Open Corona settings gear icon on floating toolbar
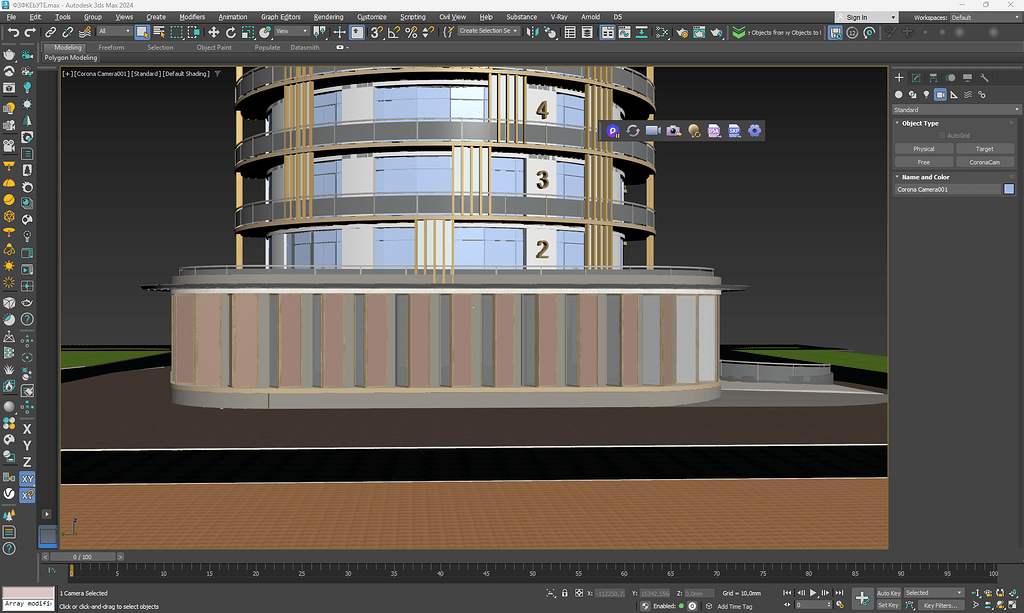Image resolution: width=1024 pixels, height=613 pixels. (x=754, y=130)
